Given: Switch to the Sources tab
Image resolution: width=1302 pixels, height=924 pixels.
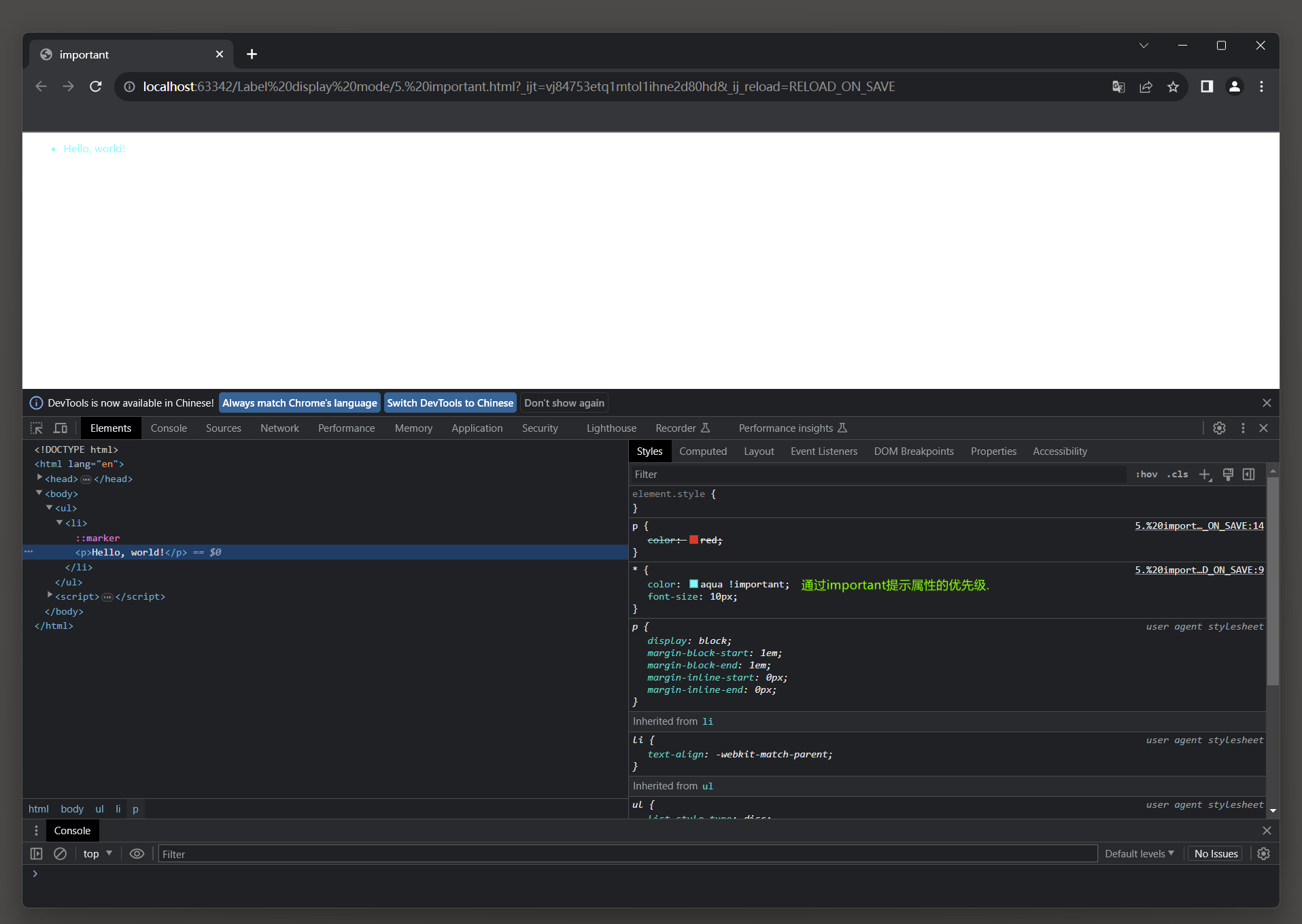Looking at the screenshot, I should (x=224, y=428).
